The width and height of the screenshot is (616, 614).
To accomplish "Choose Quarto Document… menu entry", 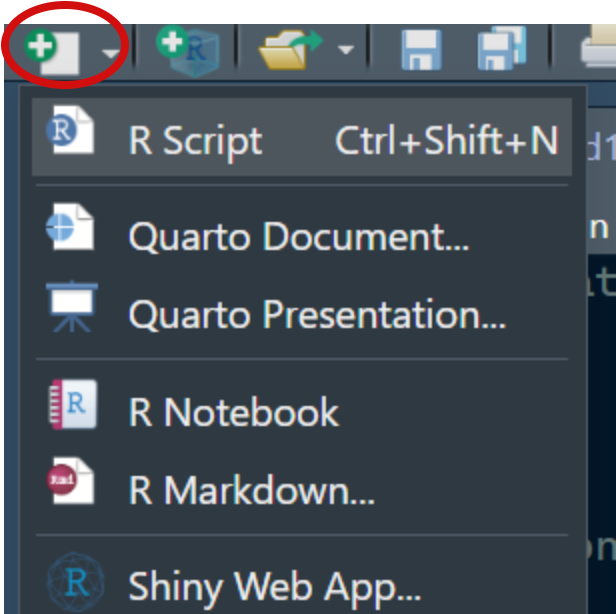I will 298,237.
